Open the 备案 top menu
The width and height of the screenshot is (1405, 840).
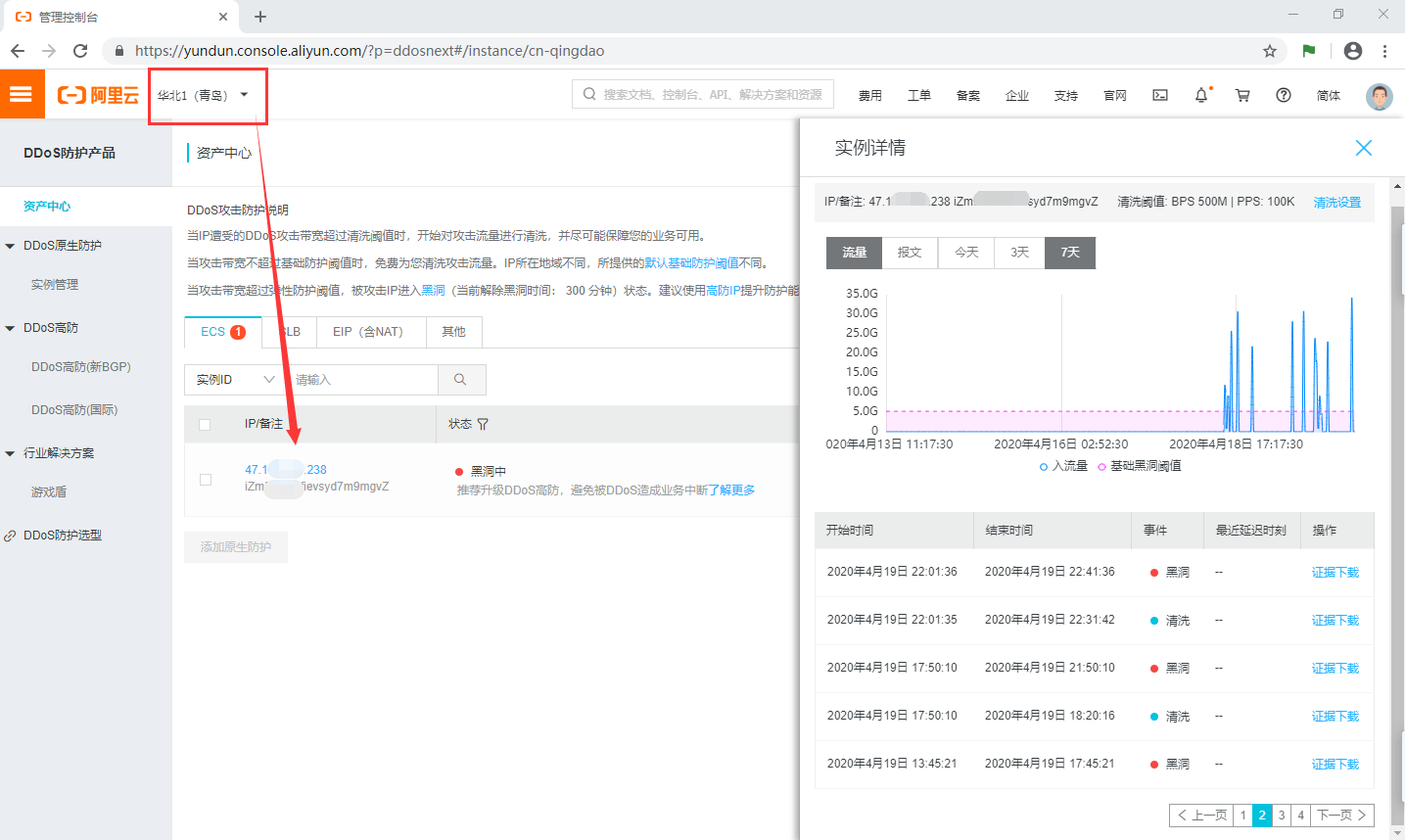[968, 96]
